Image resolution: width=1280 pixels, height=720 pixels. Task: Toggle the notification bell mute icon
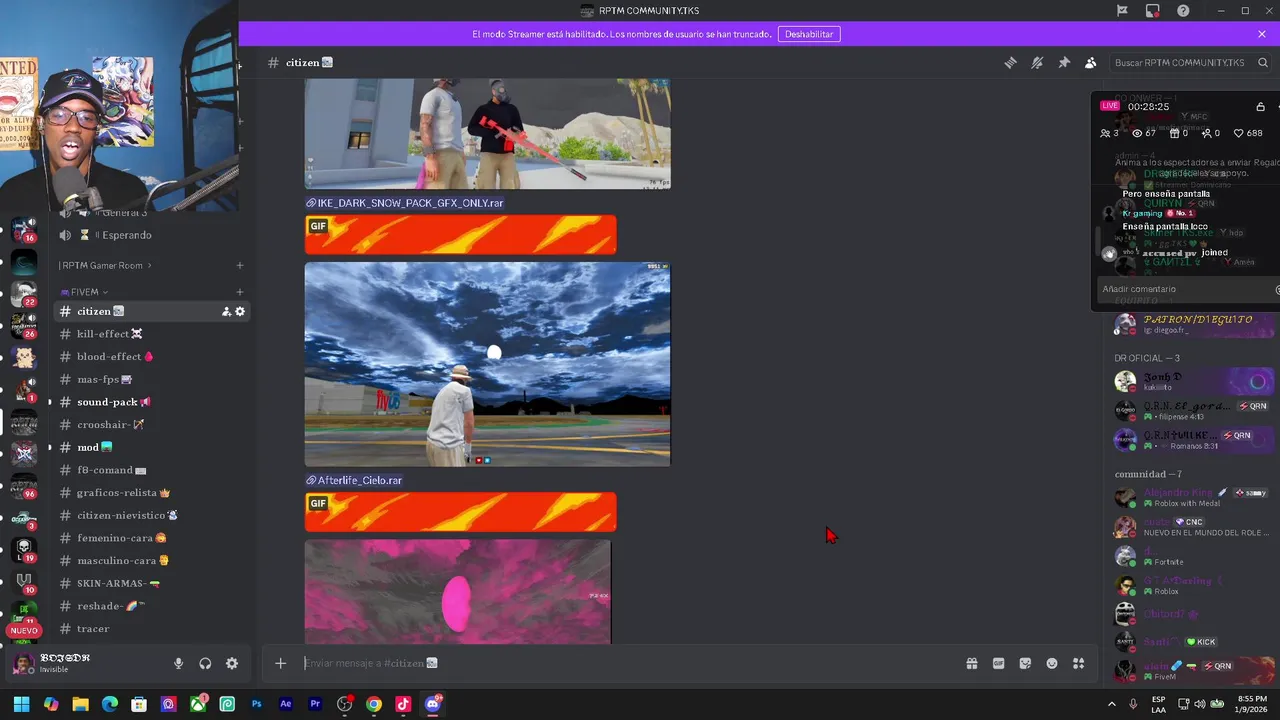pos(1037,62)
